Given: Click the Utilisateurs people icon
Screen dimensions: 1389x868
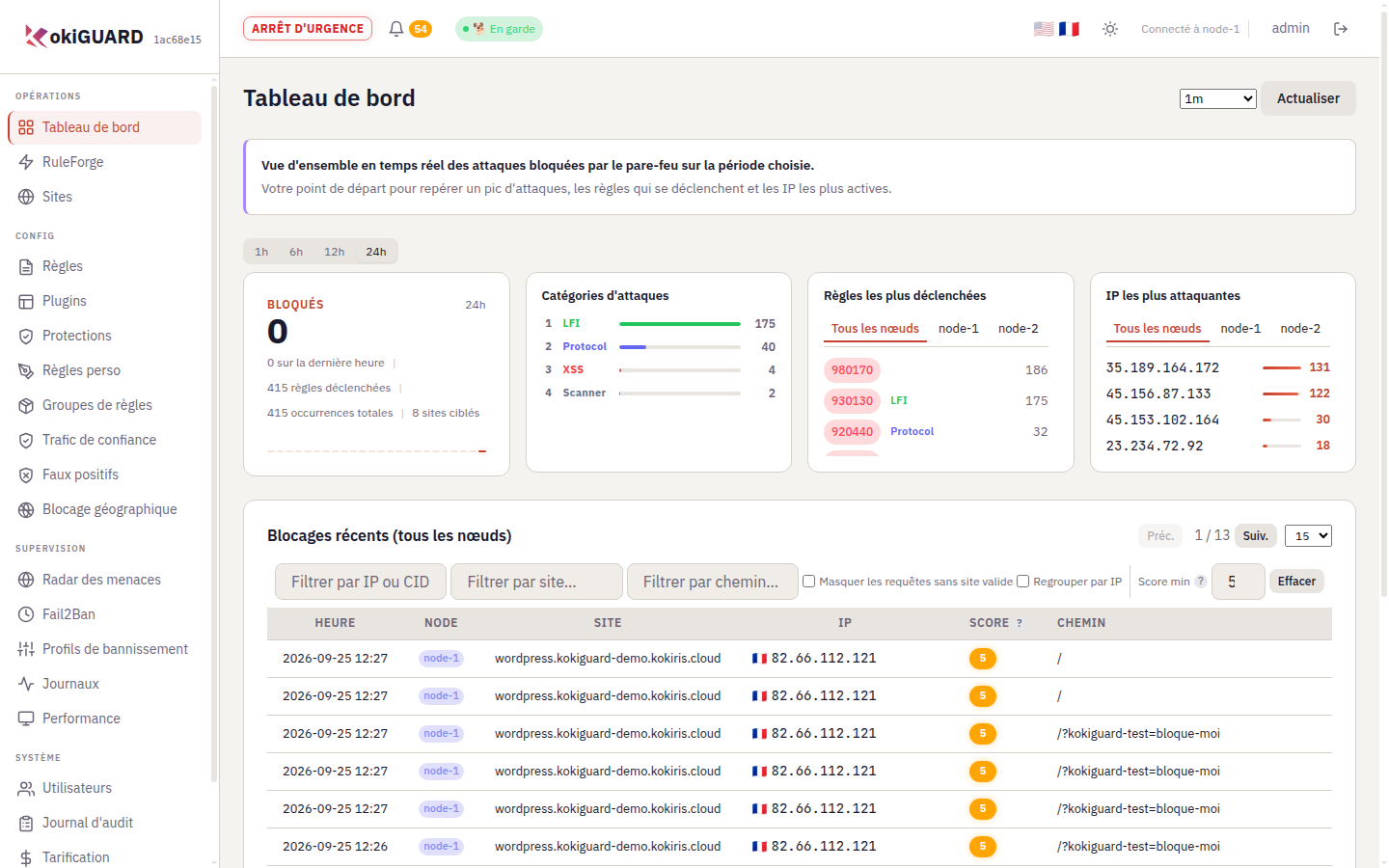Looking at the screenshot, I should pos(26,788).
